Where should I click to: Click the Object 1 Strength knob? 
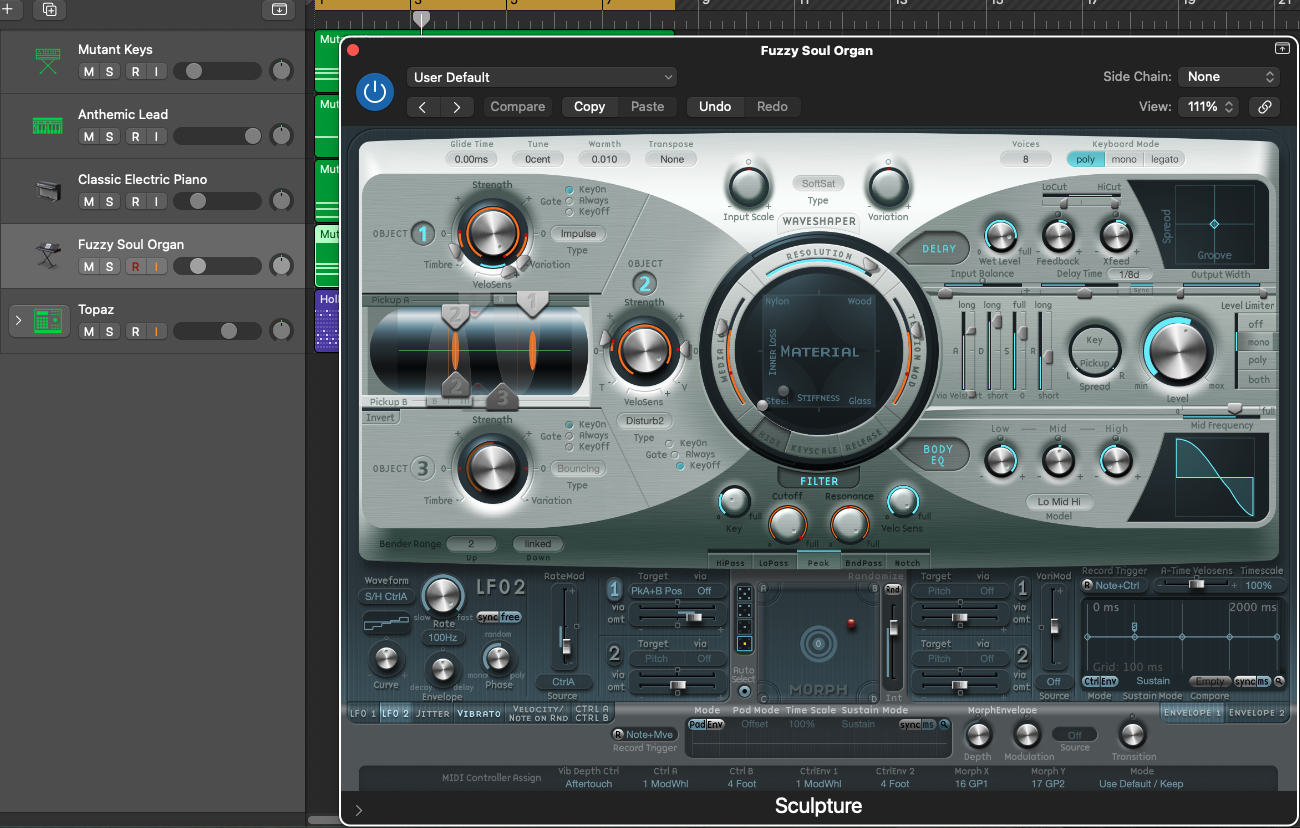[492, 233]
